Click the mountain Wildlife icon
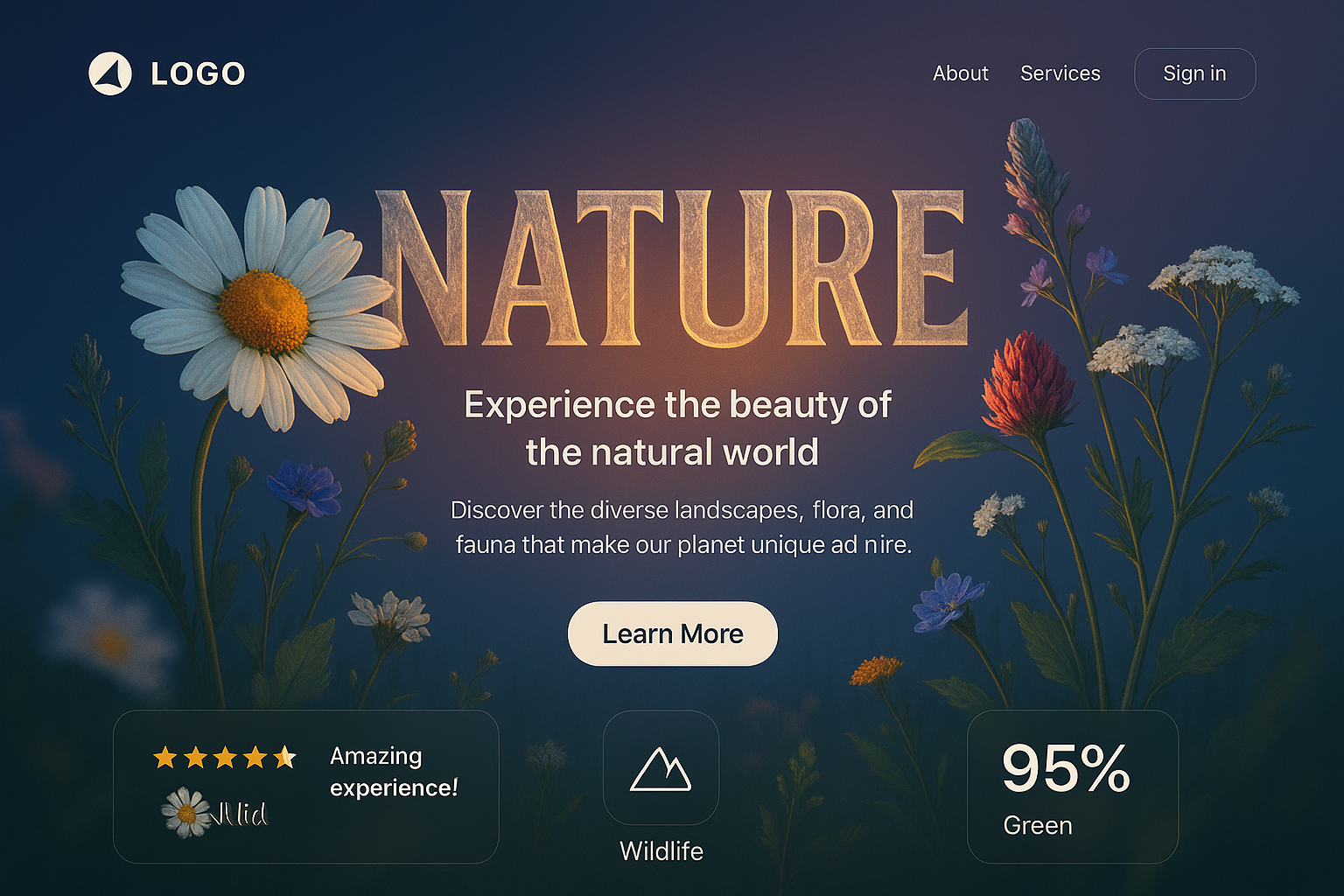This screenshot has width=1344, height=896. pyautogui.click(x=661, y=769)
